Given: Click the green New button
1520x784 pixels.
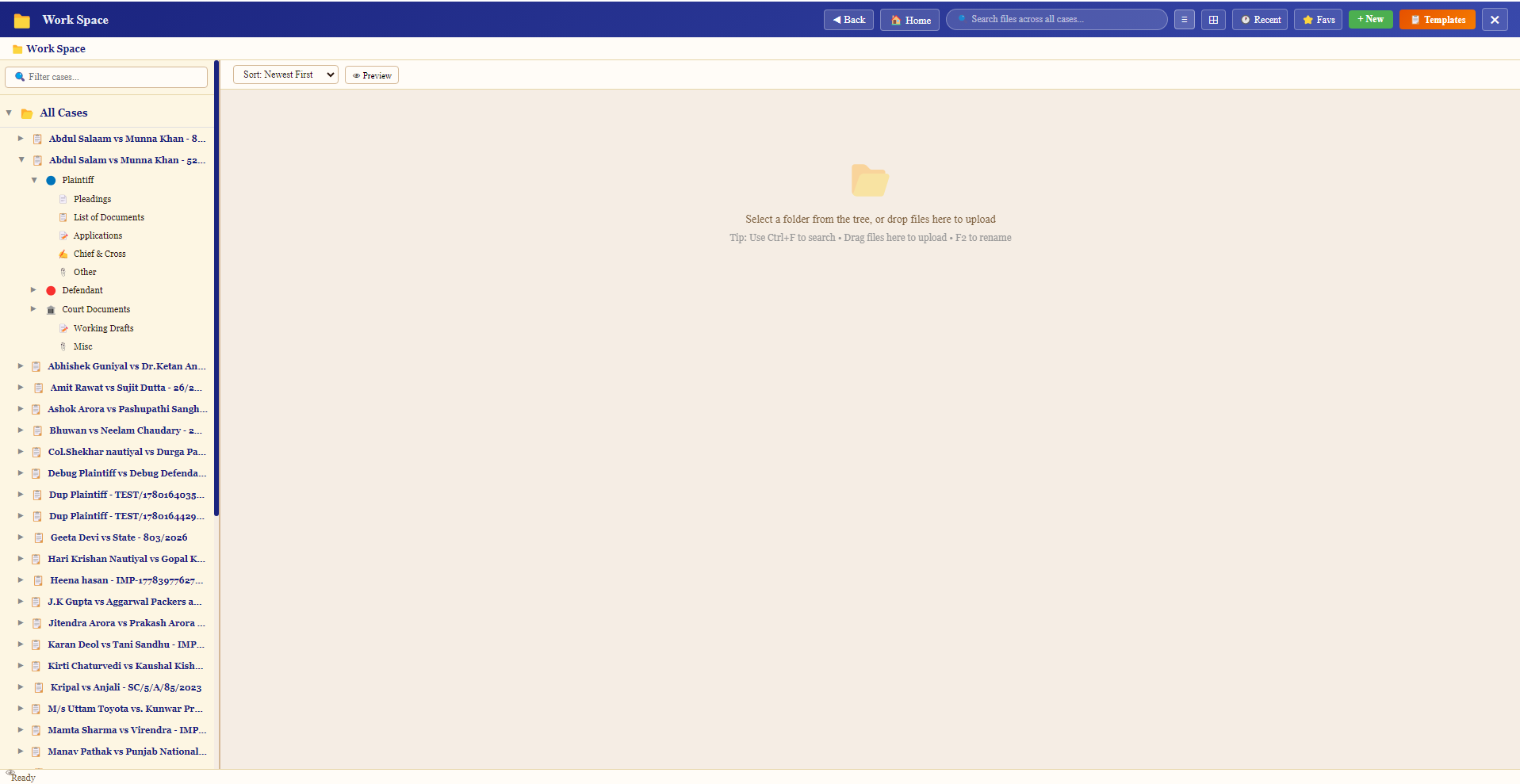Looking at the screenshot, I should coord(1370,19).
